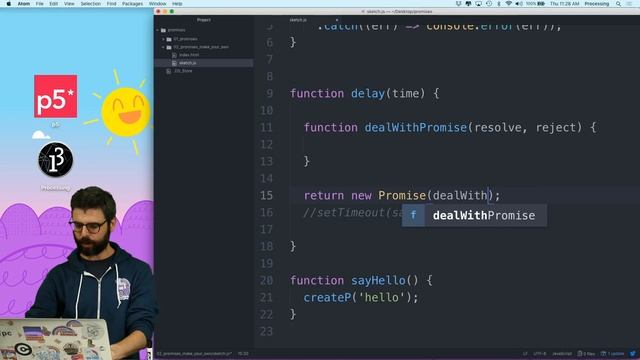Open the Find menu
The height and width of the screenshot is (360, 640).
click(111, 4)
